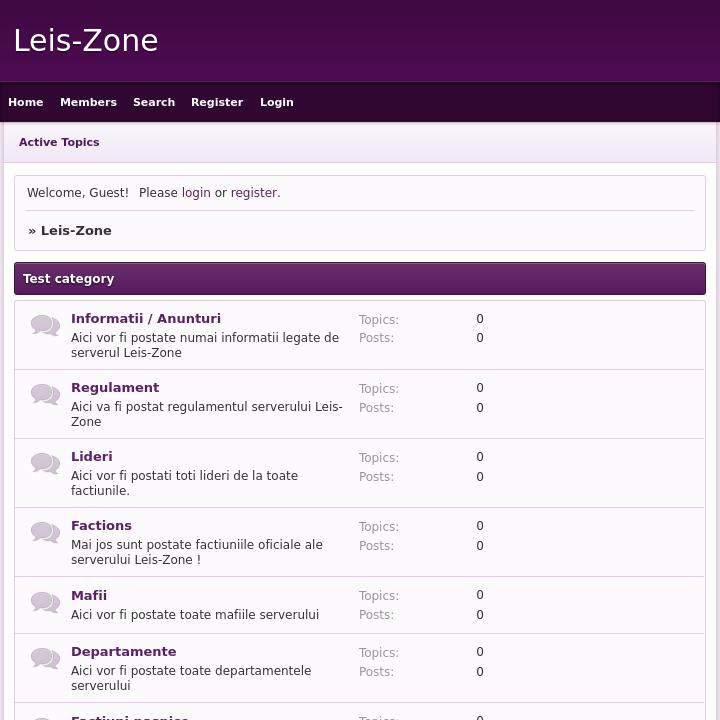Click the speech bubble icon beside Informatii / Anunturi
This screenshot has height=720, width=720.
tap(45, 325)
